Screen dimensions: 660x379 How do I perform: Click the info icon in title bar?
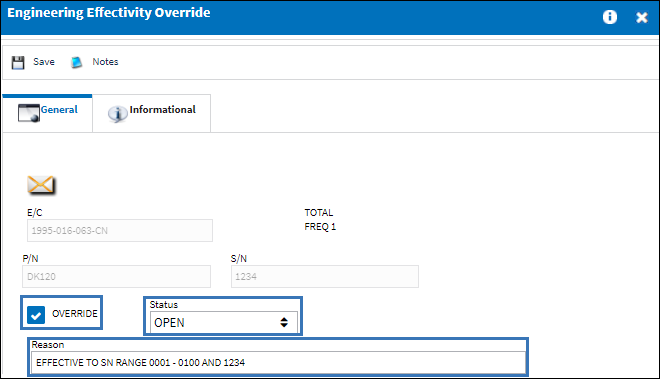[609, 17]
